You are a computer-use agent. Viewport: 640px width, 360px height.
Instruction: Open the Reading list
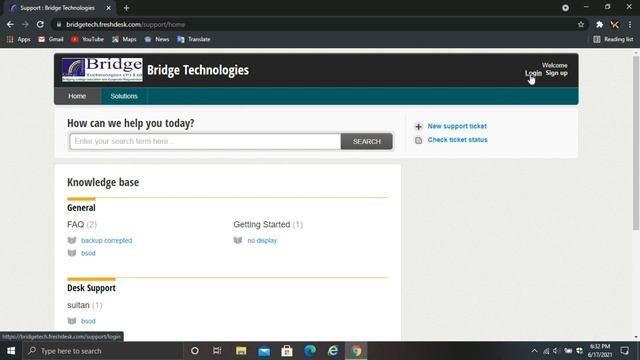point(613,39)
